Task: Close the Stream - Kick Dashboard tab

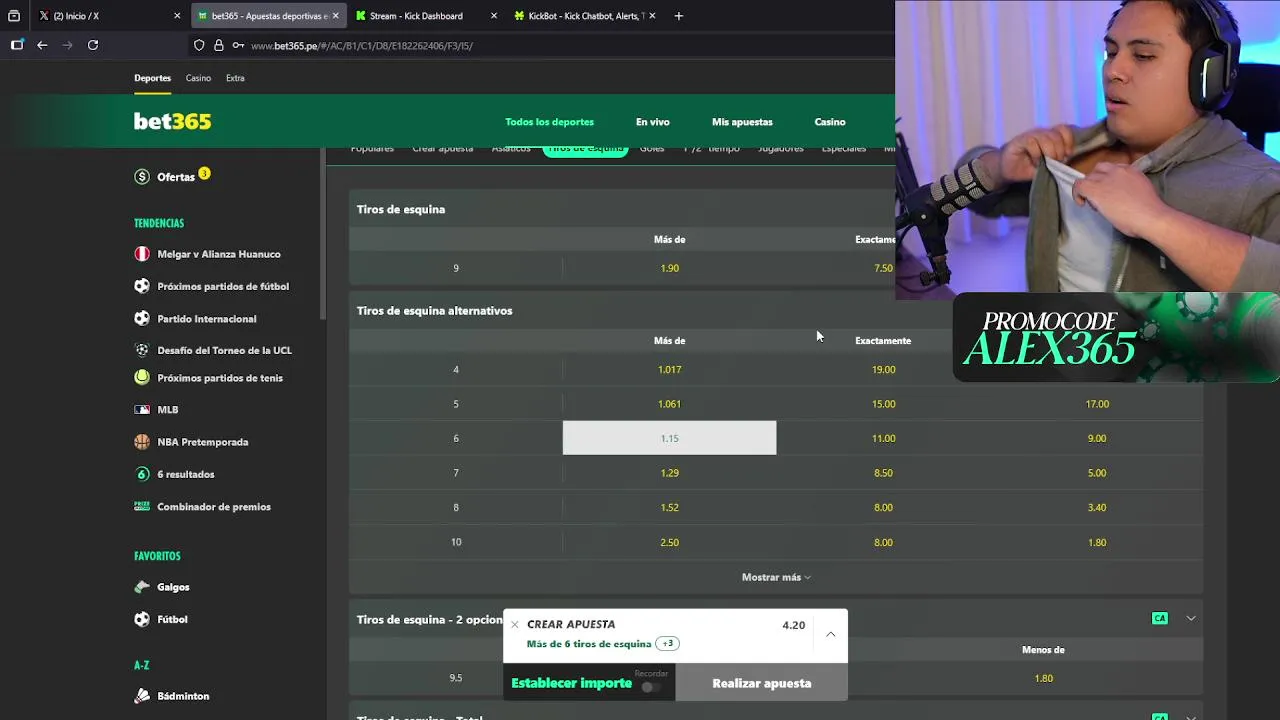Action: [x=494, y=16]
